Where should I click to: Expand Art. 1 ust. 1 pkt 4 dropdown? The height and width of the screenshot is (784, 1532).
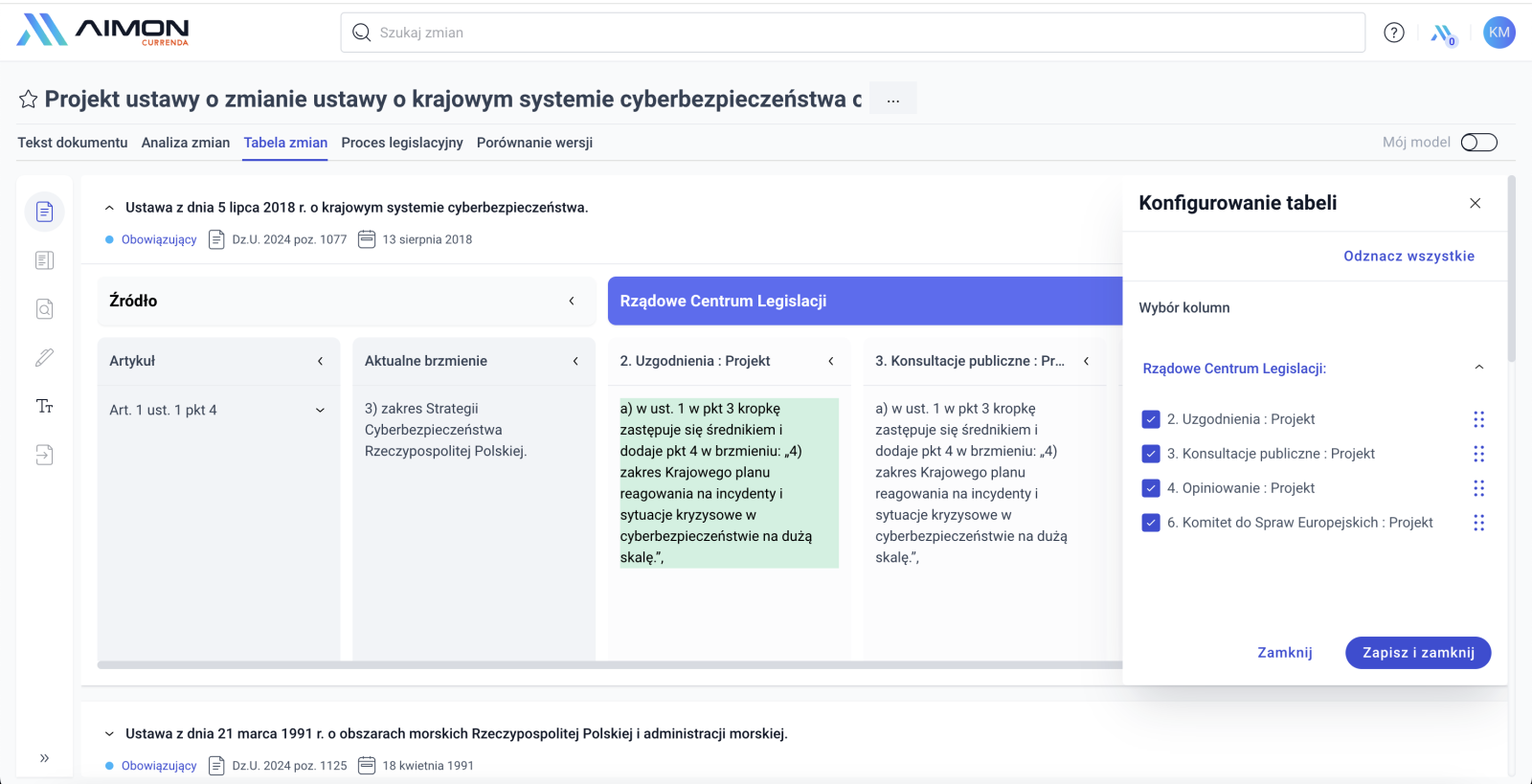[321, 410]
